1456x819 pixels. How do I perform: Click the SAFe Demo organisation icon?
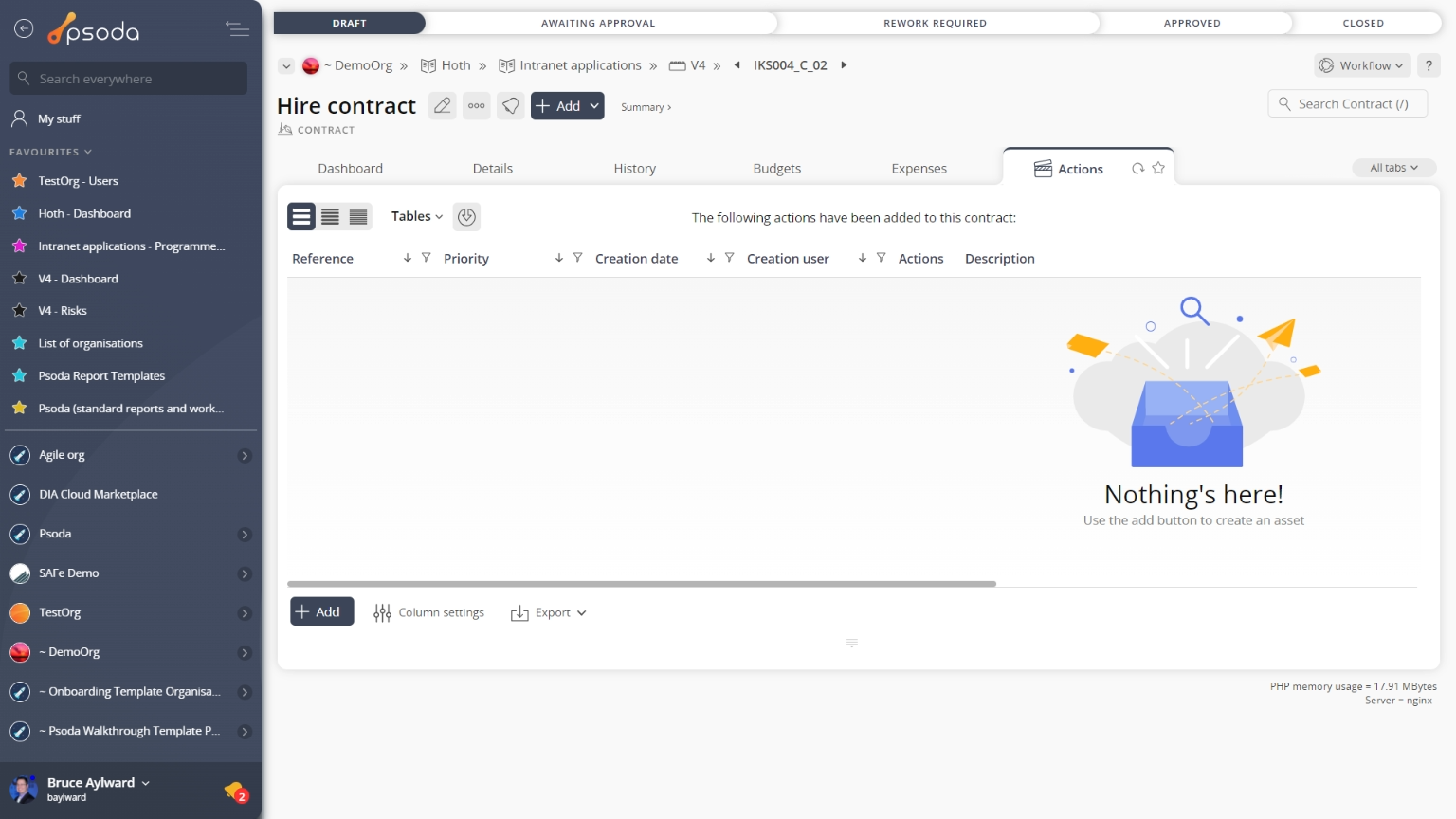click(20, 573)
